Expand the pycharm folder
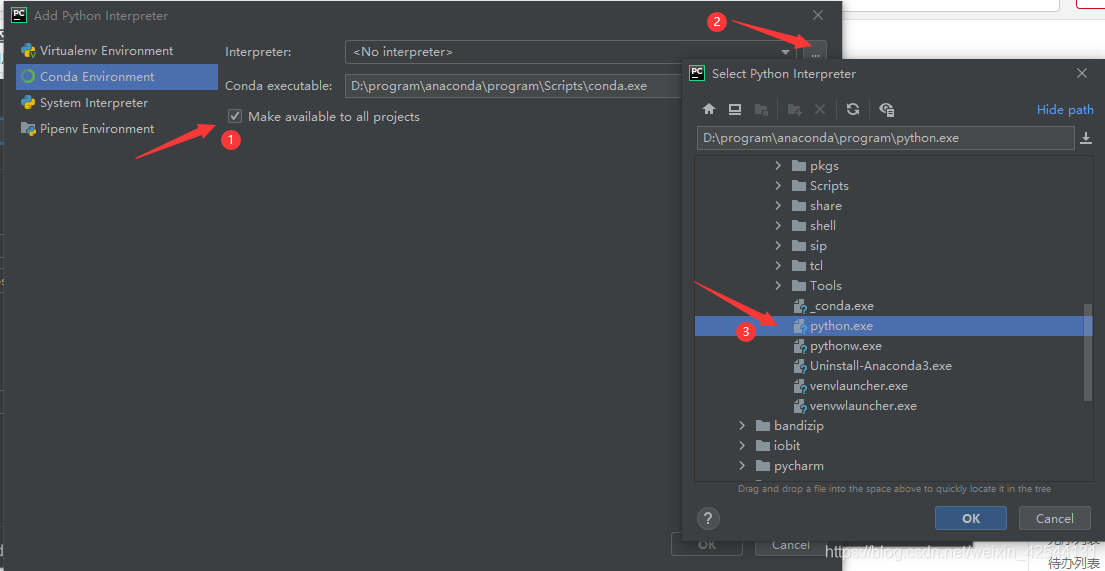 click(x=742, y=466)
